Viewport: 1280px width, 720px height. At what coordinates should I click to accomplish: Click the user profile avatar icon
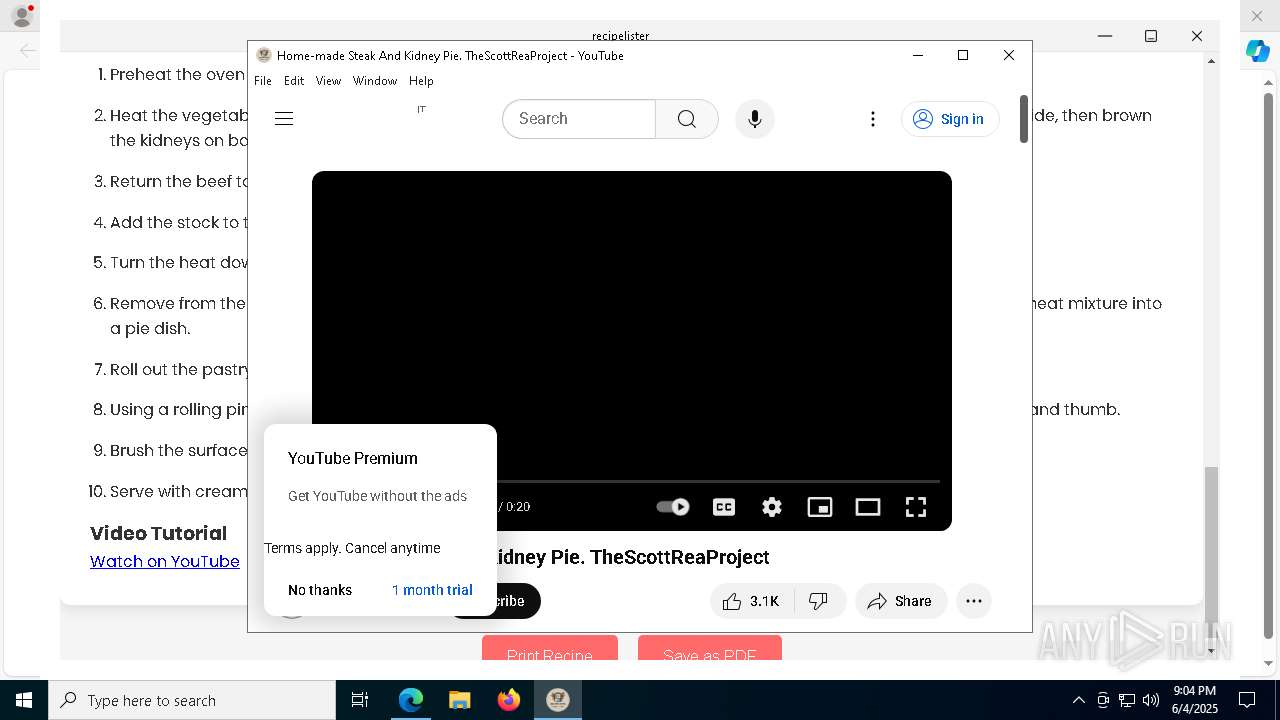click(21, 17)
